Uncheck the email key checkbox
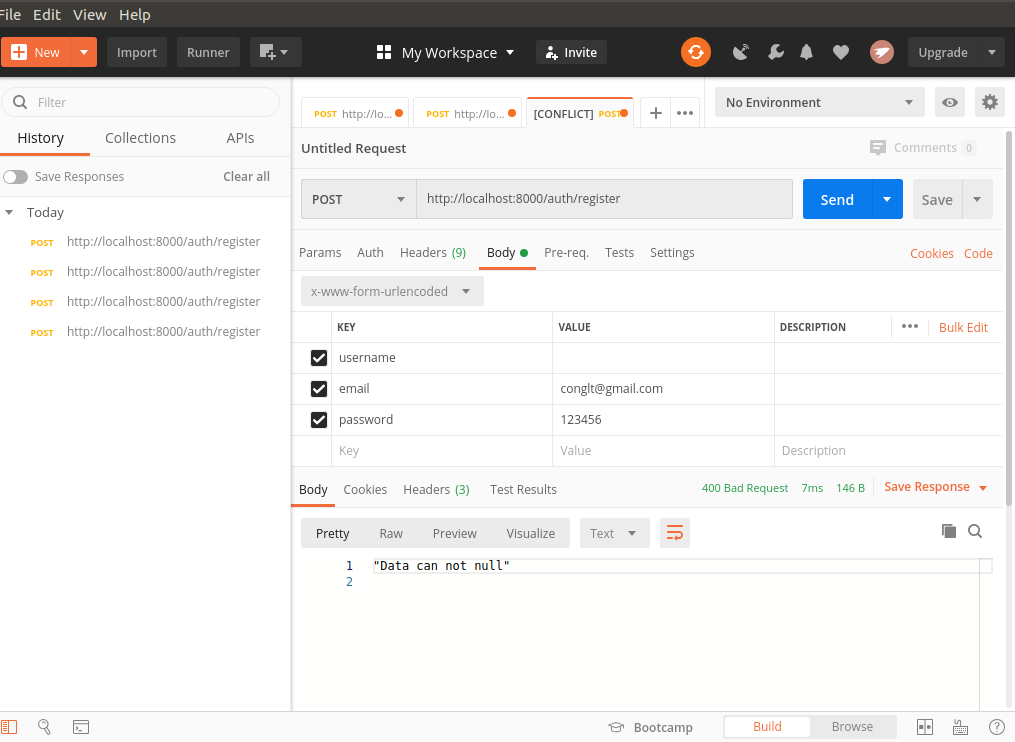This screenshot has width=1015, height=742. (x=318, y=388)
